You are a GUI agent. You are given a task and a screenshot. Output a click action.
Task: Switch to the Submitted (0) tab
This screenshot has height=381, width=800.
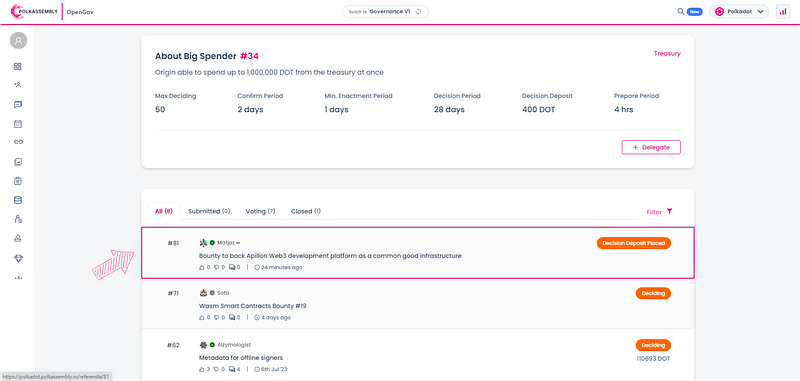click(209, 211)
